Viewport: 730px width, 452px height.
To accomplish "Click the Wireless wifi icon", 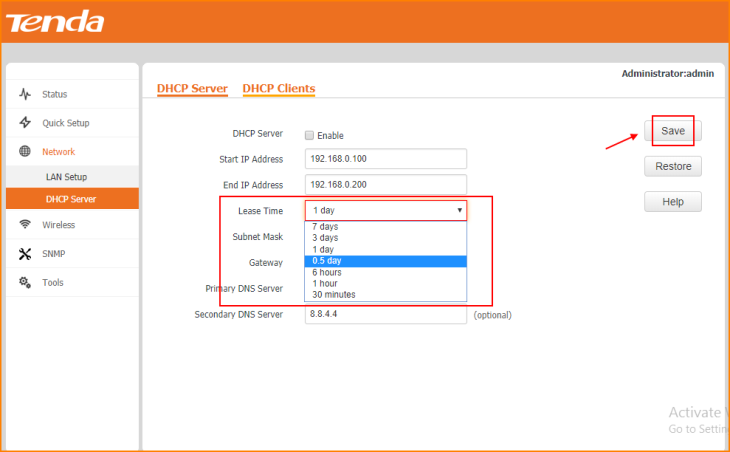I will click(25, 225).
